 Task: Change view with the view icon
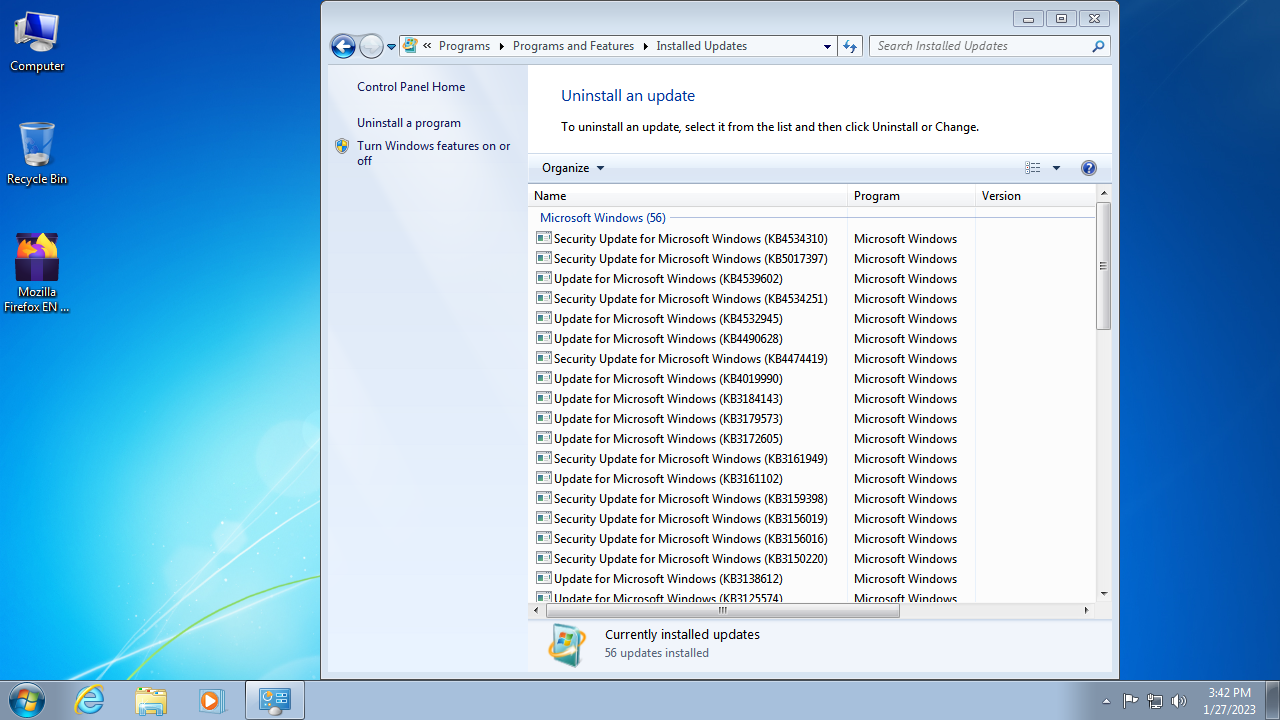pos(1033,168)
